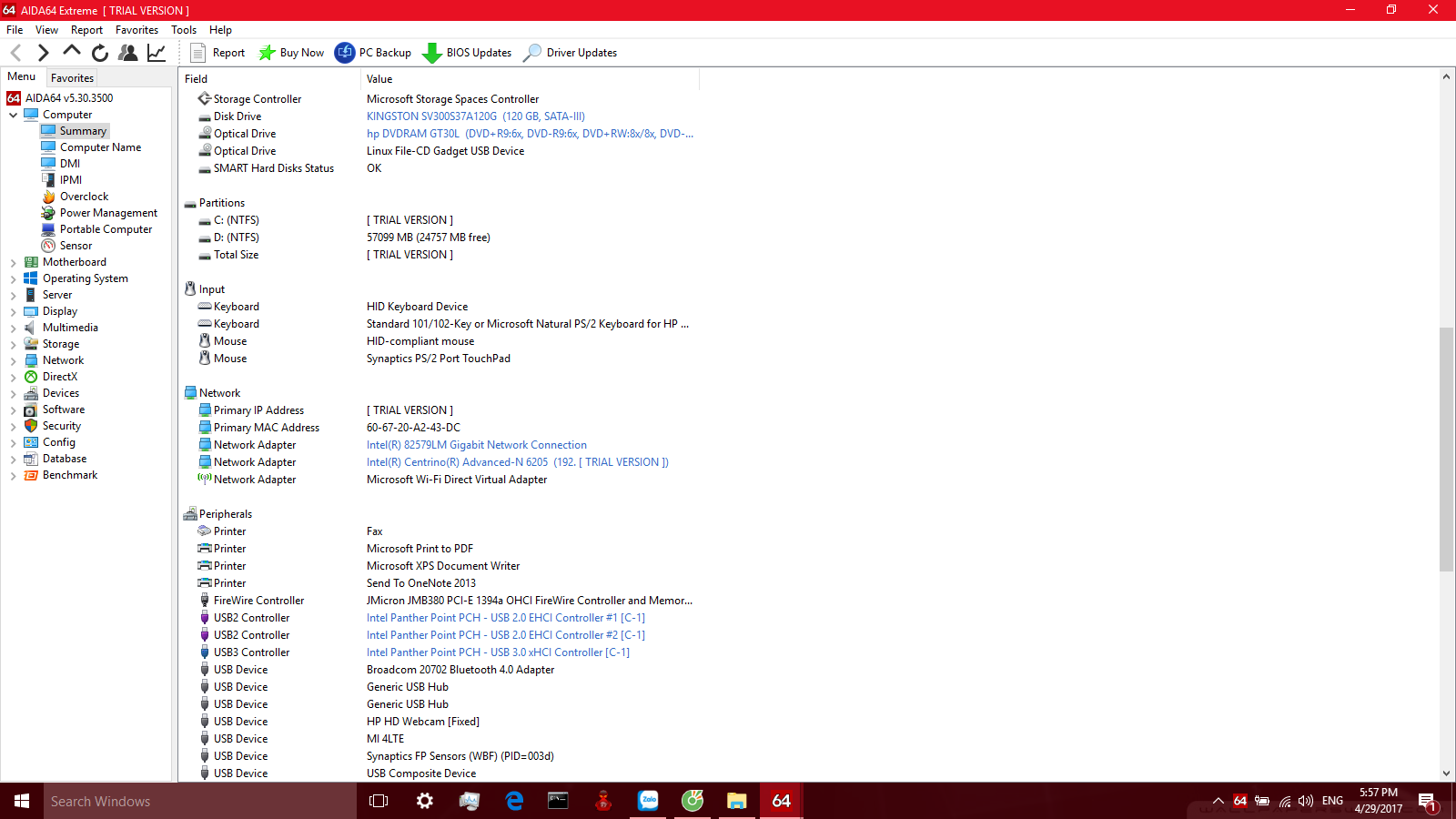Open USB 2.0 EHCI Controller #1 link

coord(506,618)
